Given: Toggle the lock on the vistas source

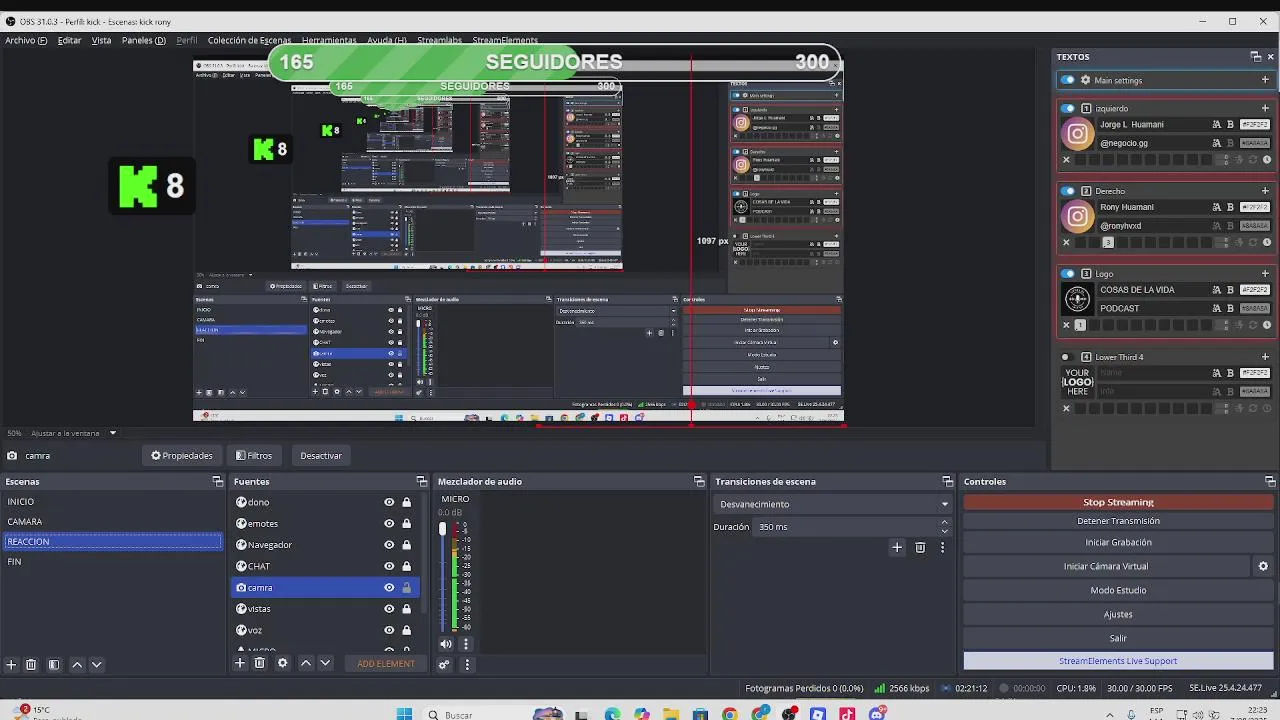Looking at the screenshot, I should click(x=406, y=608).
